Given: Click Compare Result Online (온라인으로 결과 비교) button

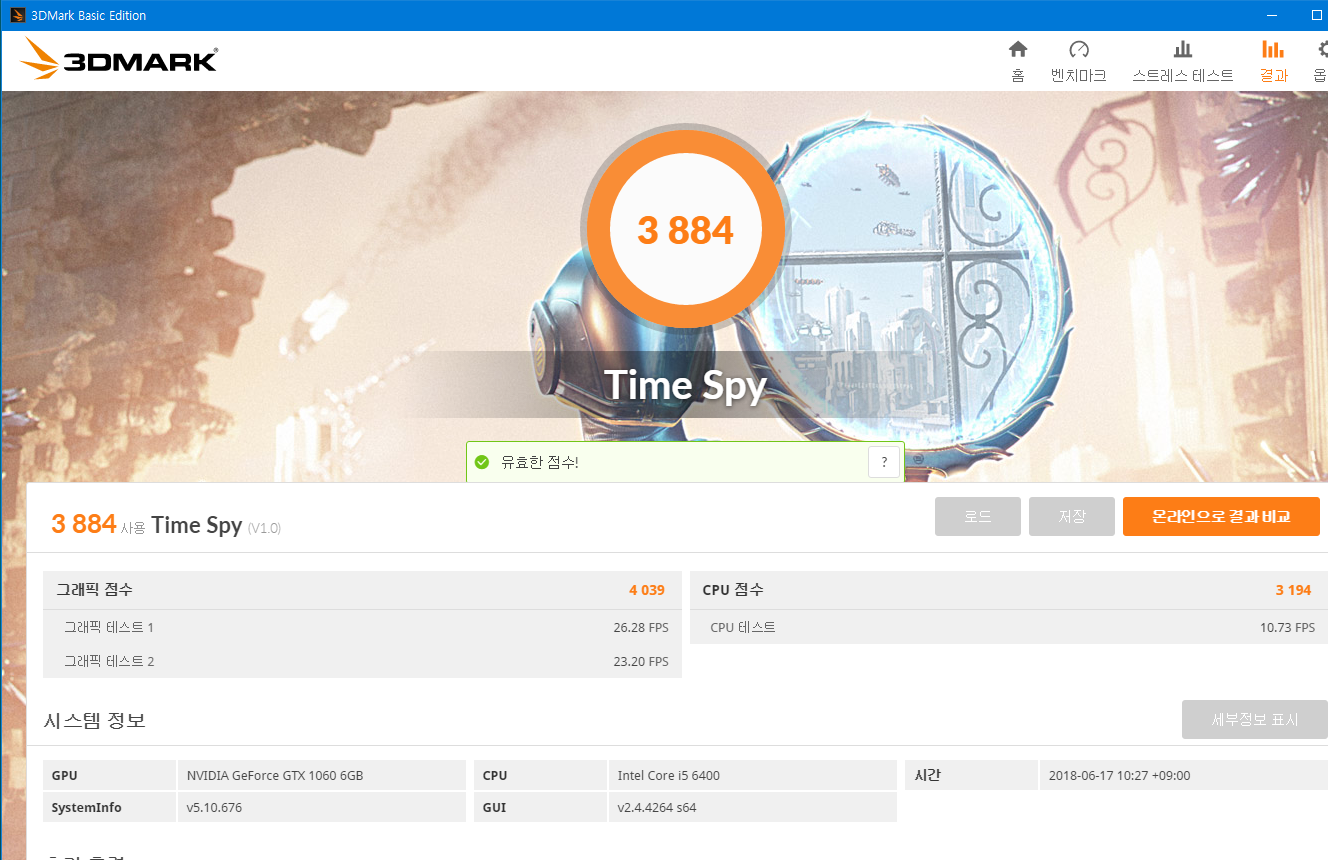Looking at the screenshot, I should tap(1221, 517).
